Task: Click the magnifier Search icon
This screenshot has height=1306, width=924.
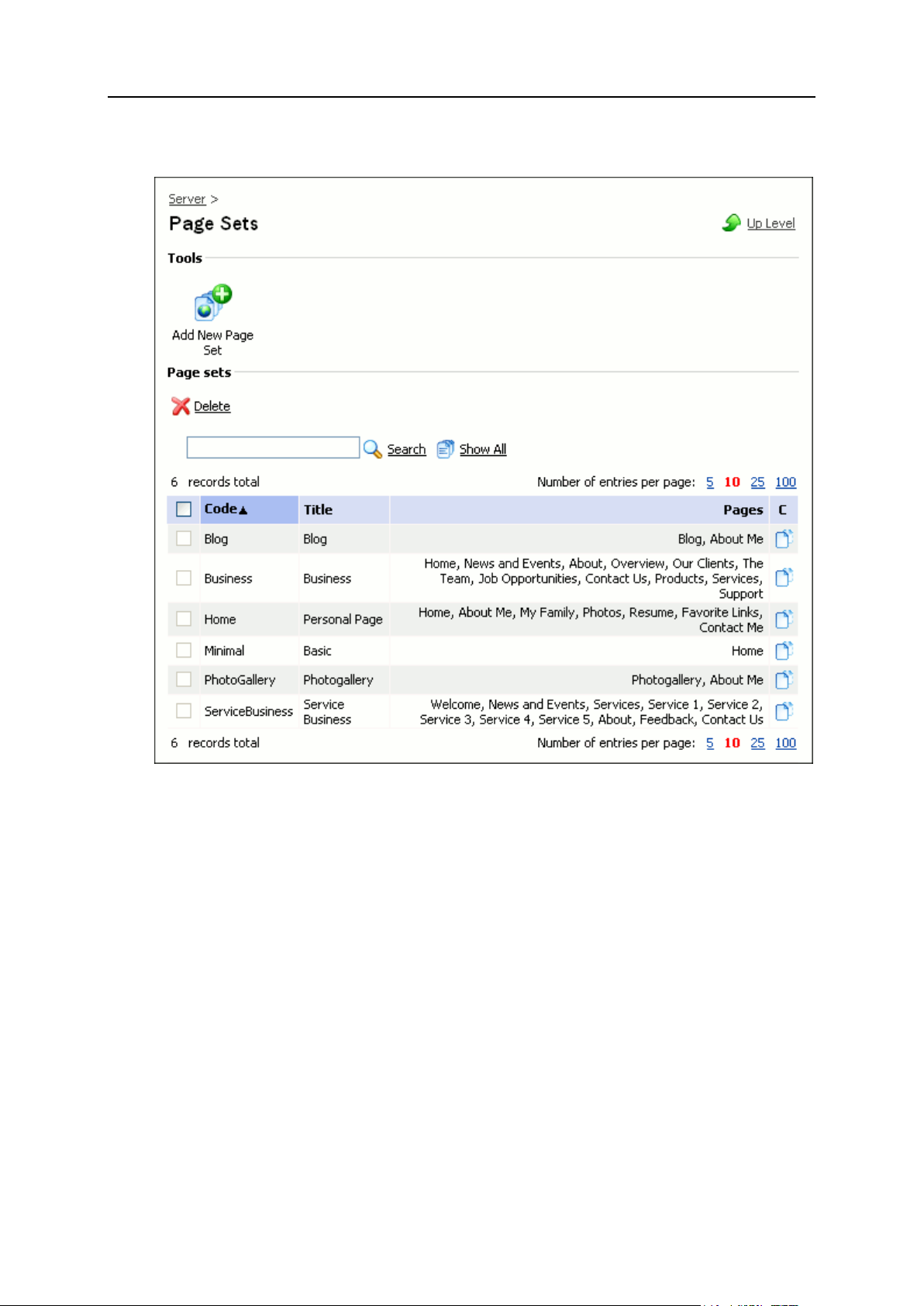Action: 373,449
